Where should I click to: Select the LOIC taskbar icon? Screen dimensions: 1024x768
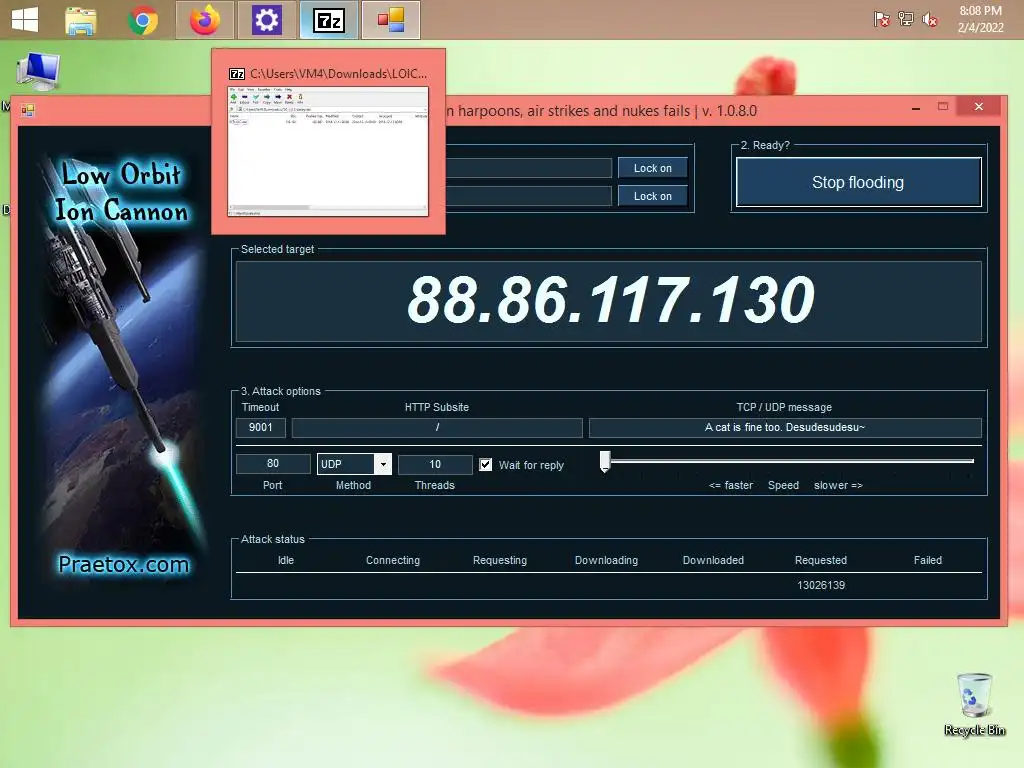(391, 20)
